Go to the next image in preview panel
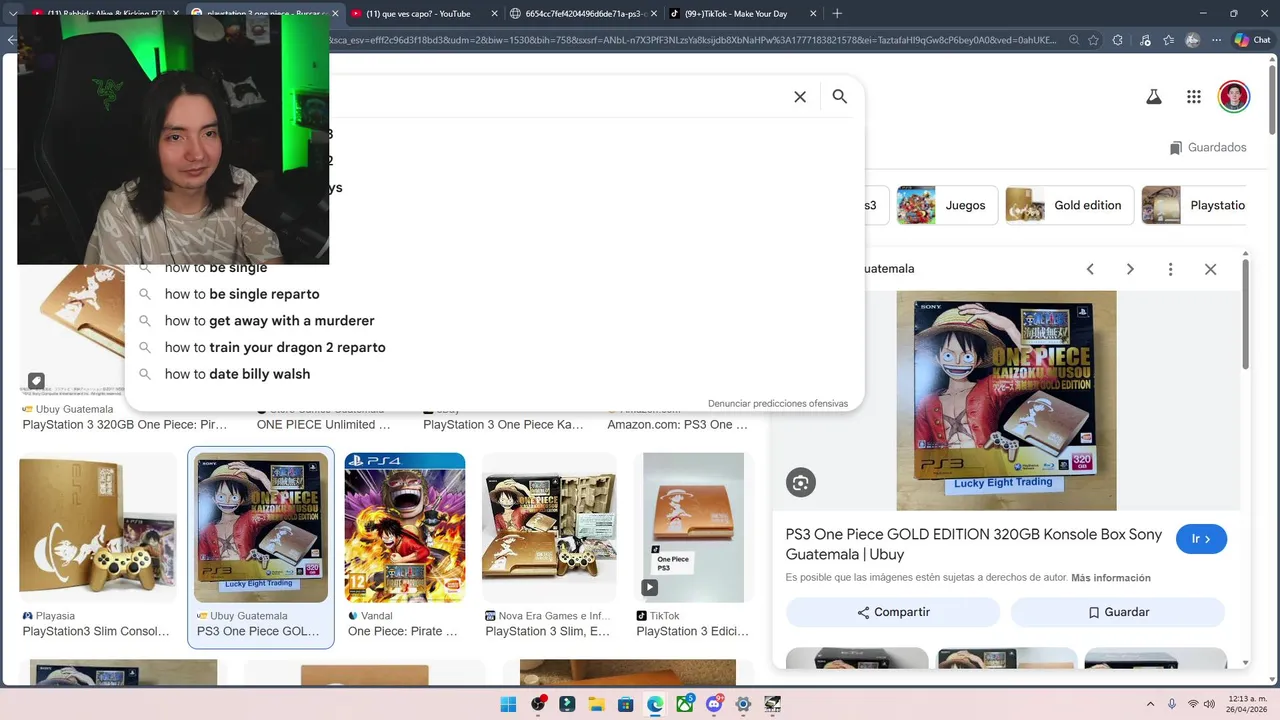This screenshot has width=1280, height=720. click(x=1130, y=269)
